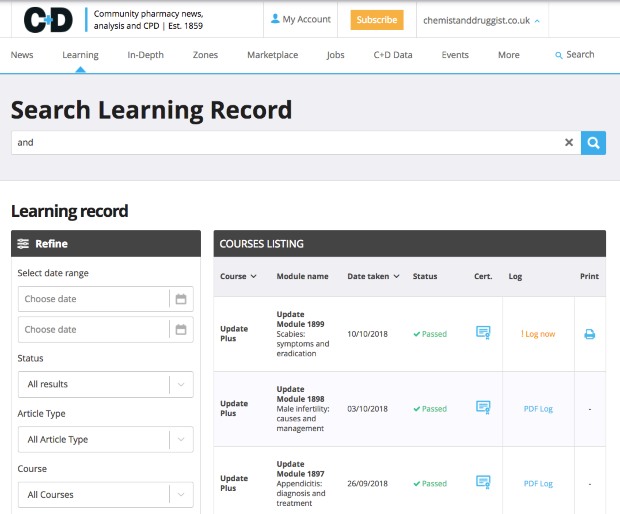
Task: Open the Jobs menu
Action: point(335,55)
